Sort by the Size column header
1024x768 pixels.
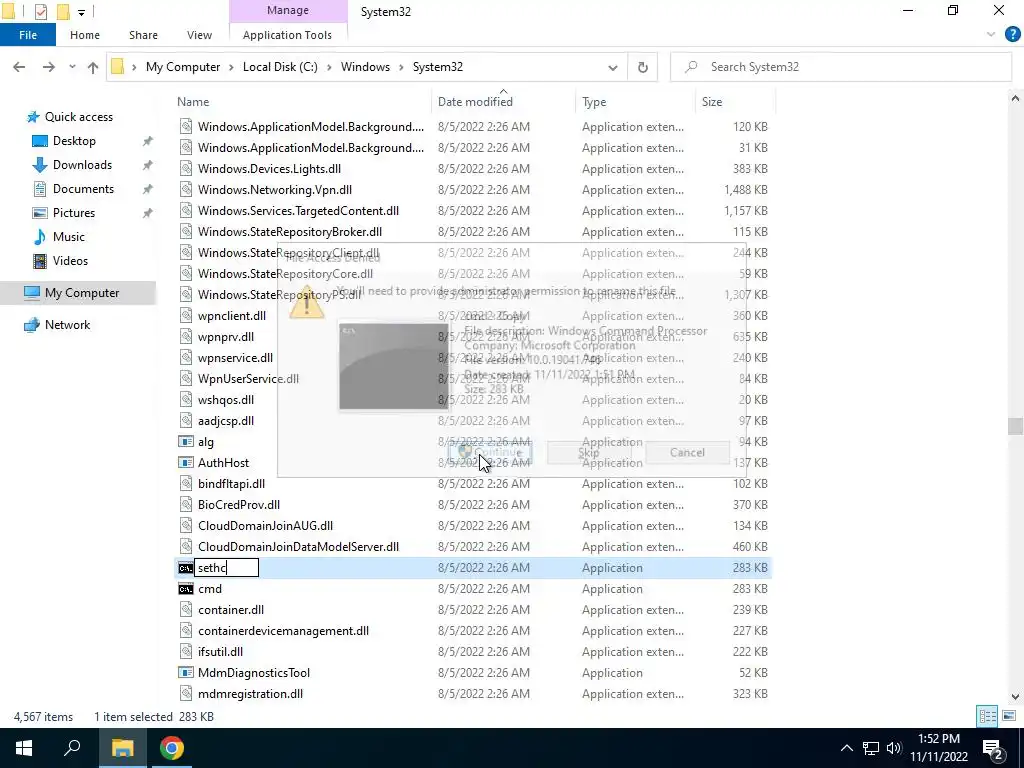click(x=712, y=102)
